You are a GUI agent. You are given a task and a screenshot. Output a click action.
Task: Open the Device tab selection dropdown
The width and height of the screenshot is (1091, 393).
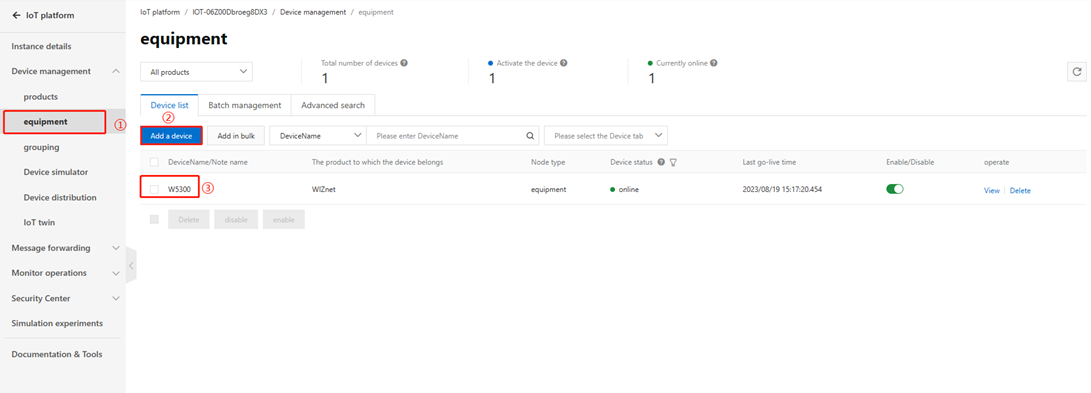click(606, 136)
